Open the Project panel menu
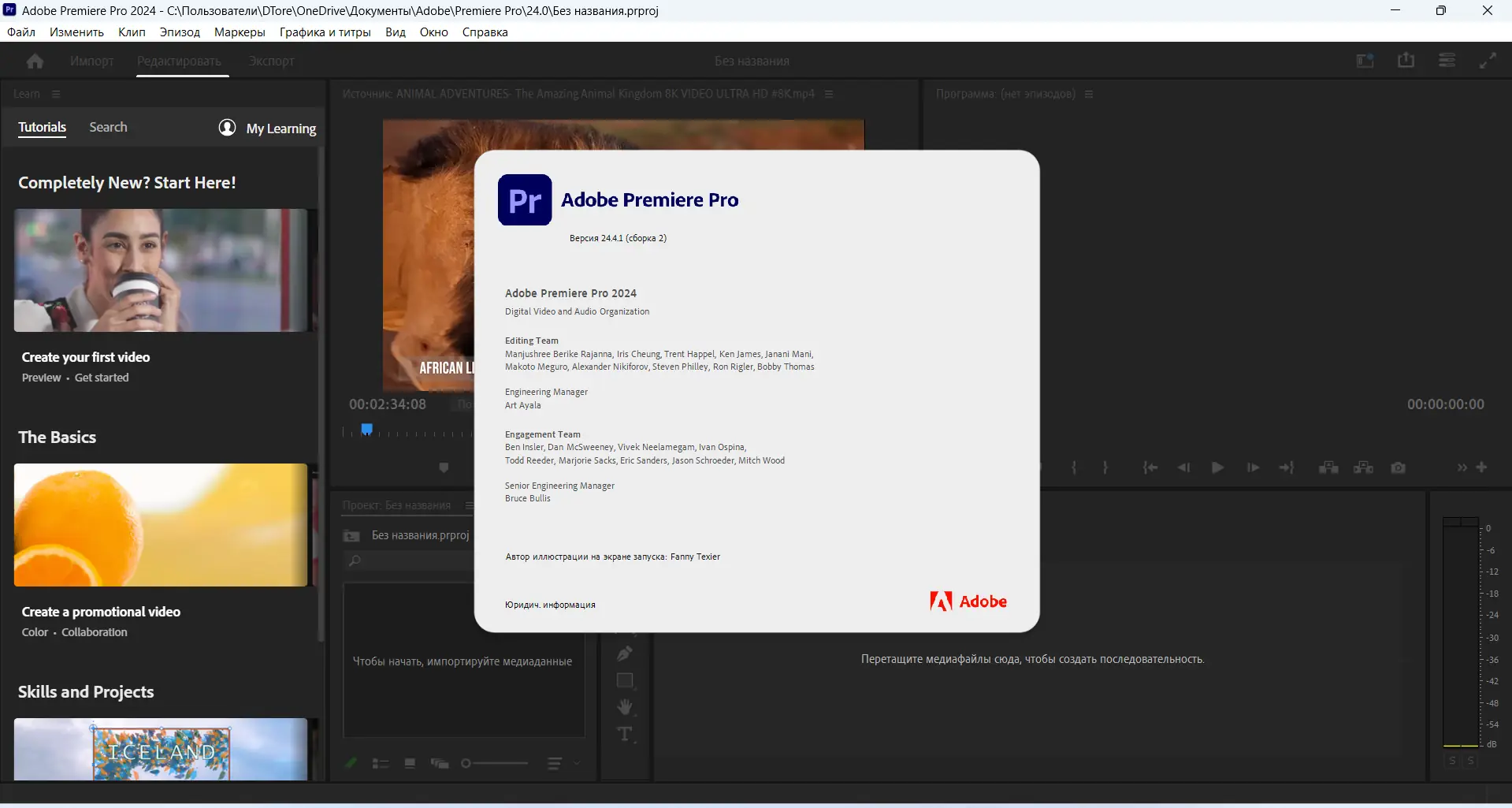 [469, 505]
